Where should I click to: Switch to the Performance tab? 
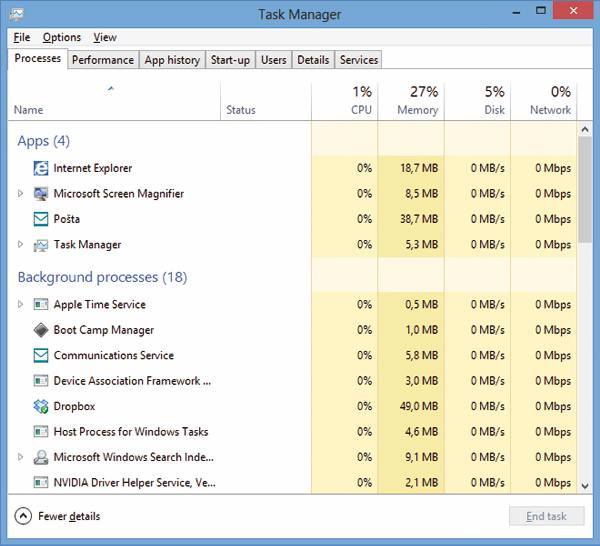point(102,60)
